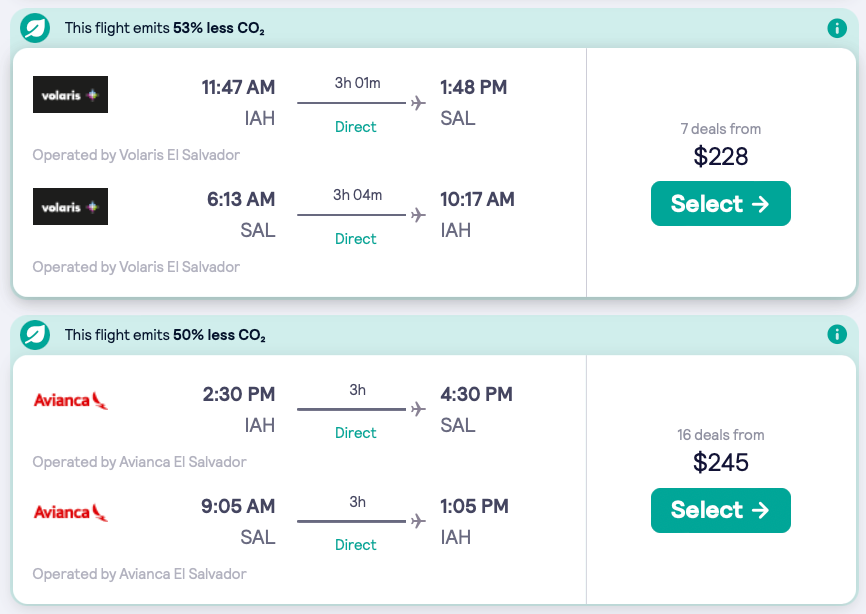Image resolution: width=866 pixels, height=614 pixels.
Task: Click the green leaf icon on the 50% banner
Action: (35, 335)
